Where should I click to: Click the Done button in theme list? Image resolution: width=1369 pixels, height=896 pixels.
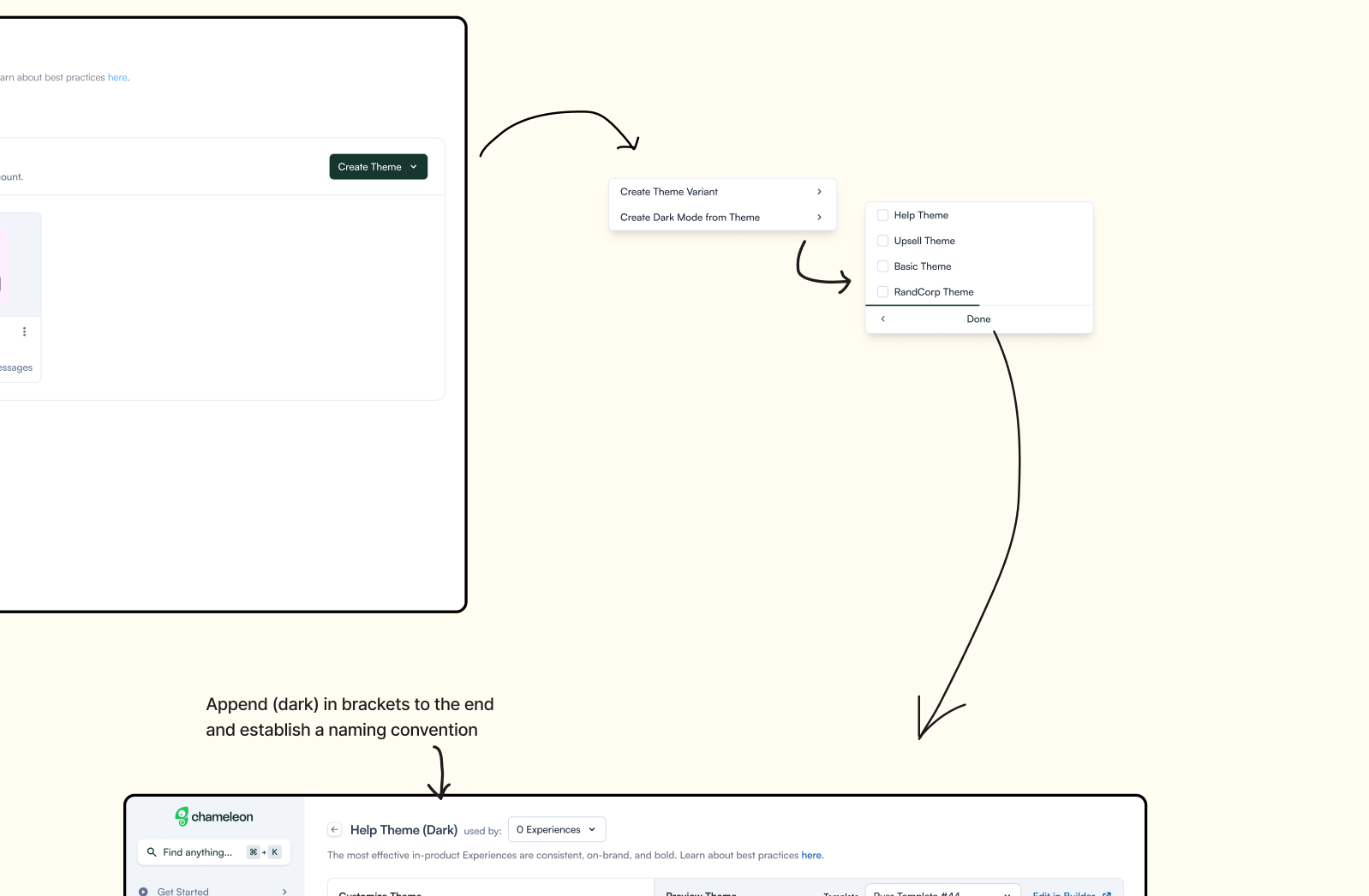point(978,319)
